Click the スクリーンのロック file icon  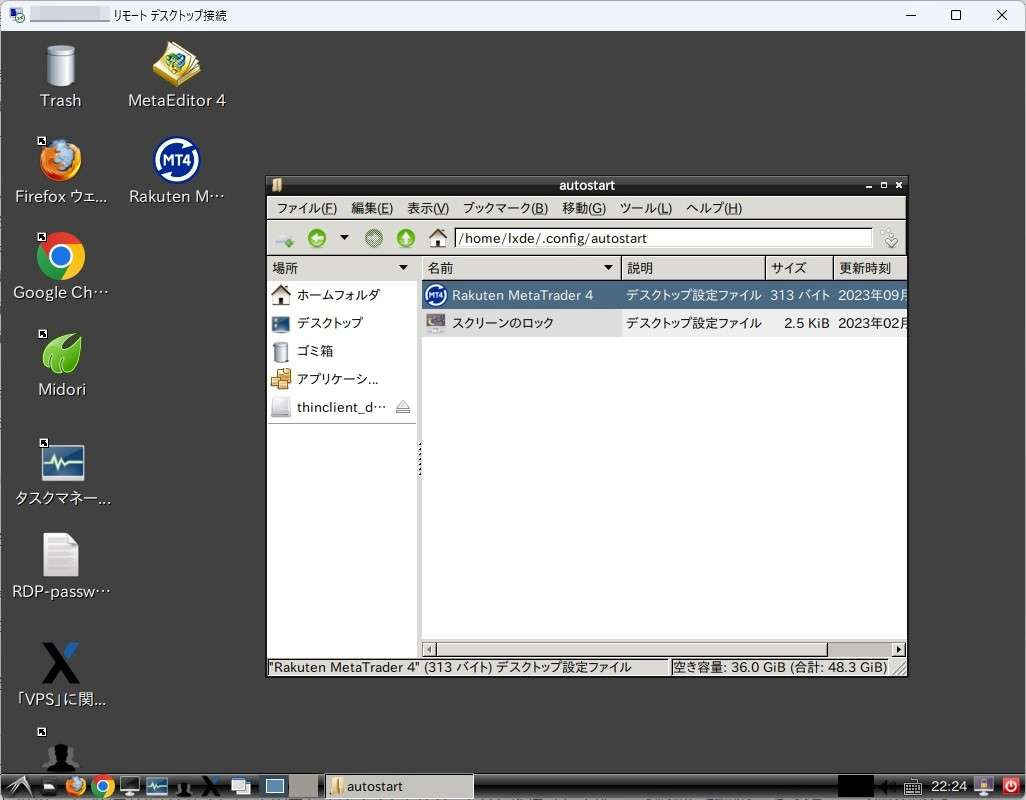436,322
